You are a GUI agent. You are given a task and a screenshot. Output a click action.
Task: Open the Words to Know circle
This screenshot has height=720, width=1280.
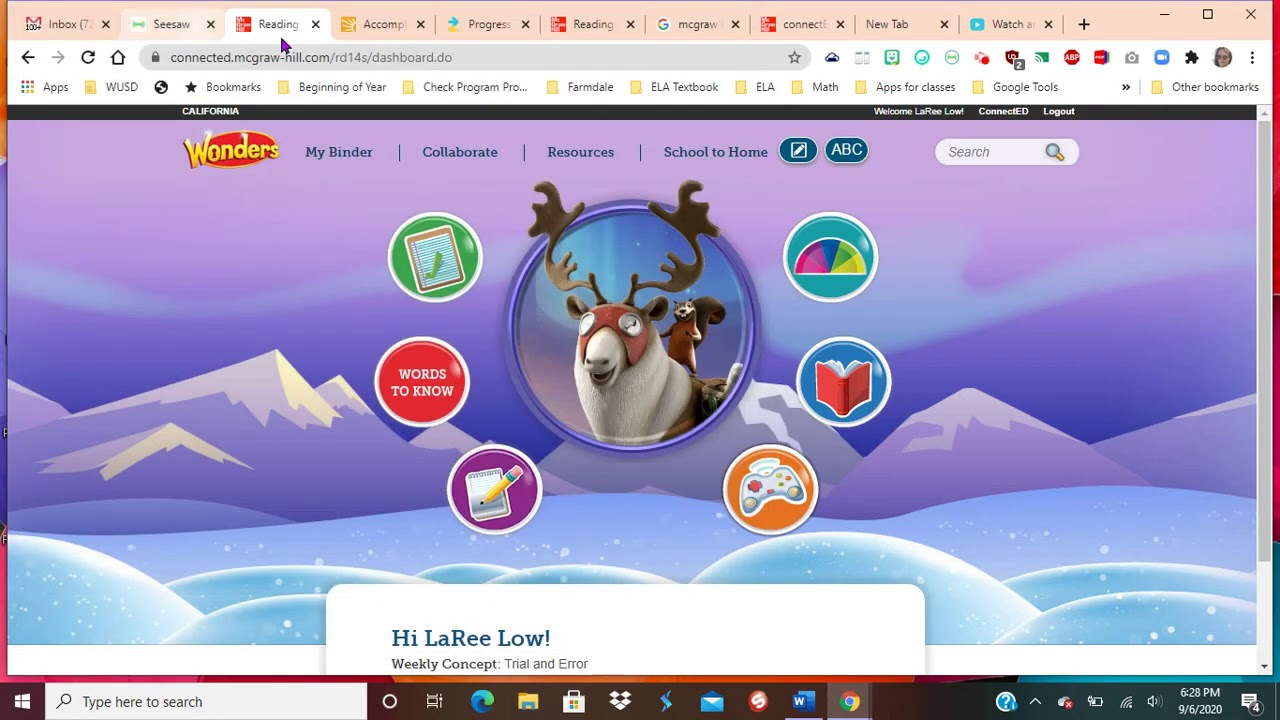(422, 382)
